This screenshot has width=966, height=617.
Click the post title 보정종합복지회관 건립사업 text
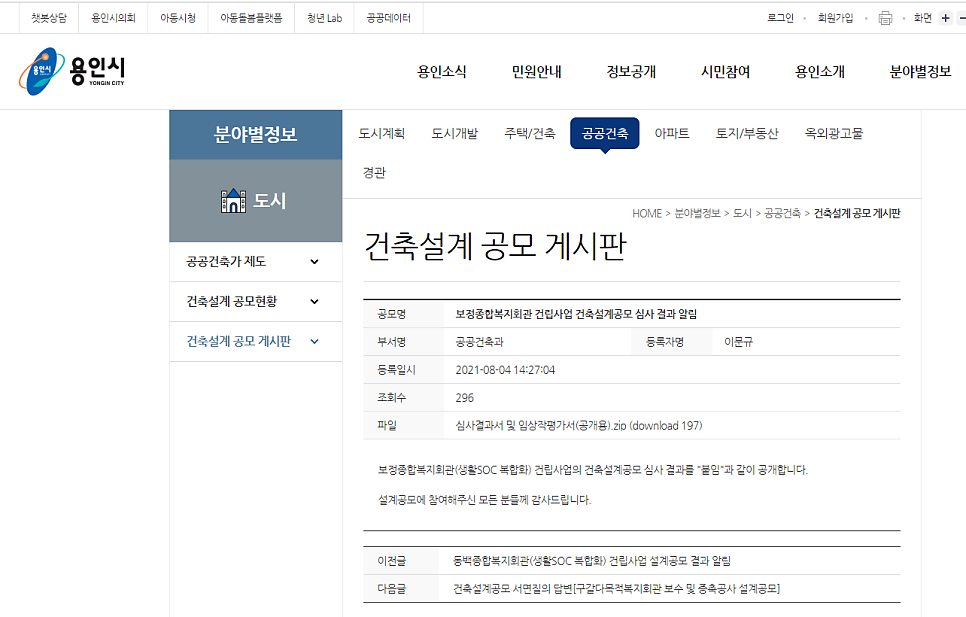pyautogui.click(x=576, y=314)
